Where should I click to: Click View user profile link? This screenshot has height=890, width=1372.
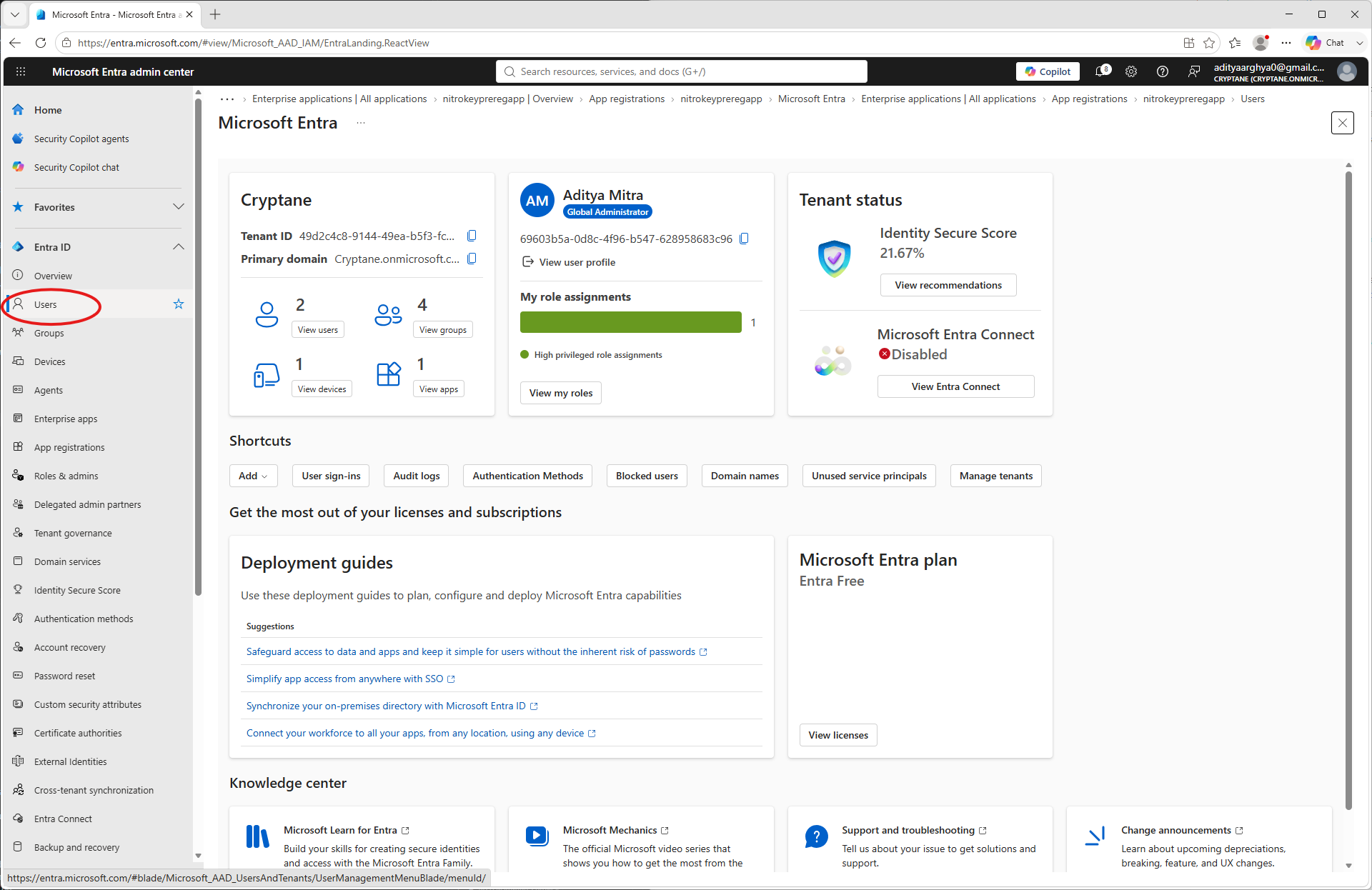(x=569, y=262)
